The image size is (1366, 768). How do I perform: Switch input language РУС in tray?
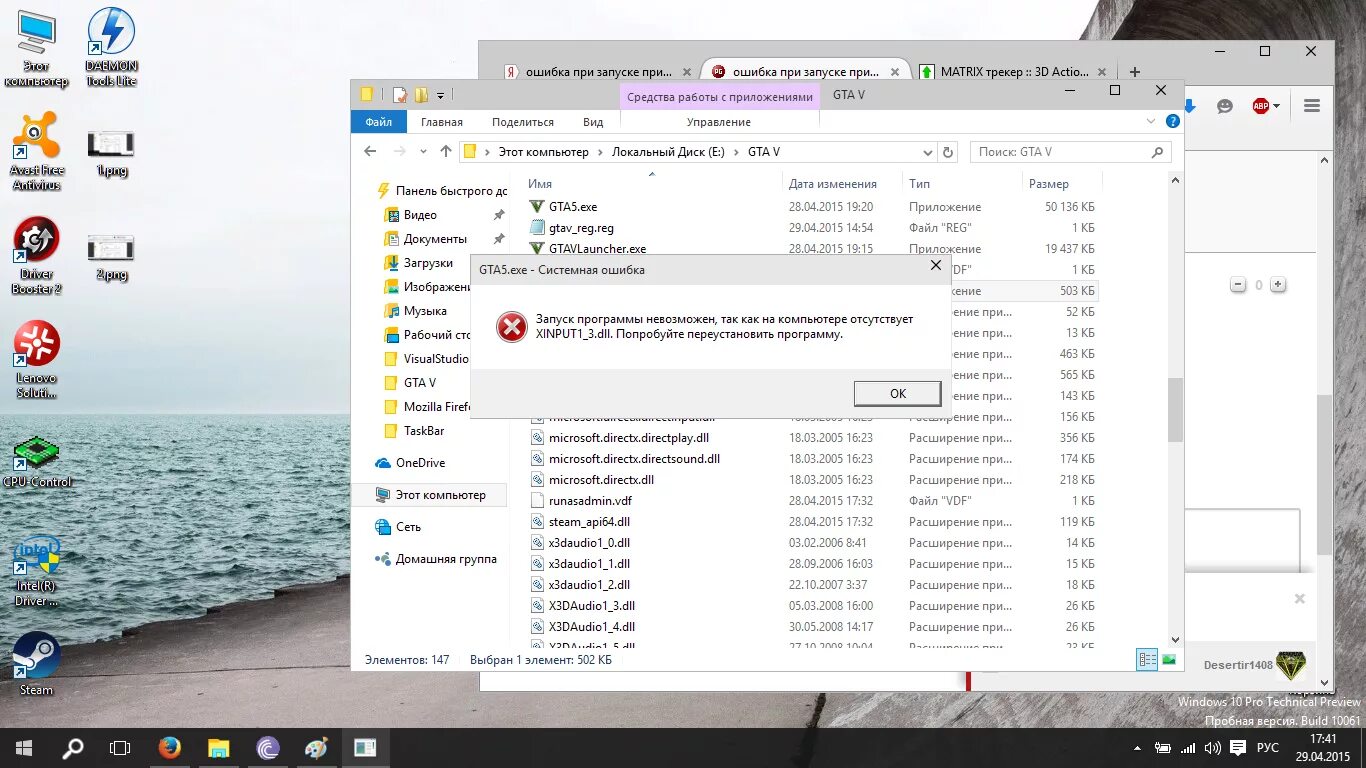tap(1267, 748)
